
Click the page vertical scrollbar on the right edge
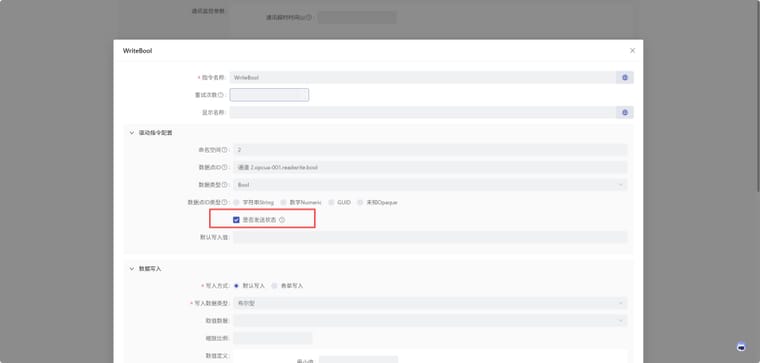758,97
